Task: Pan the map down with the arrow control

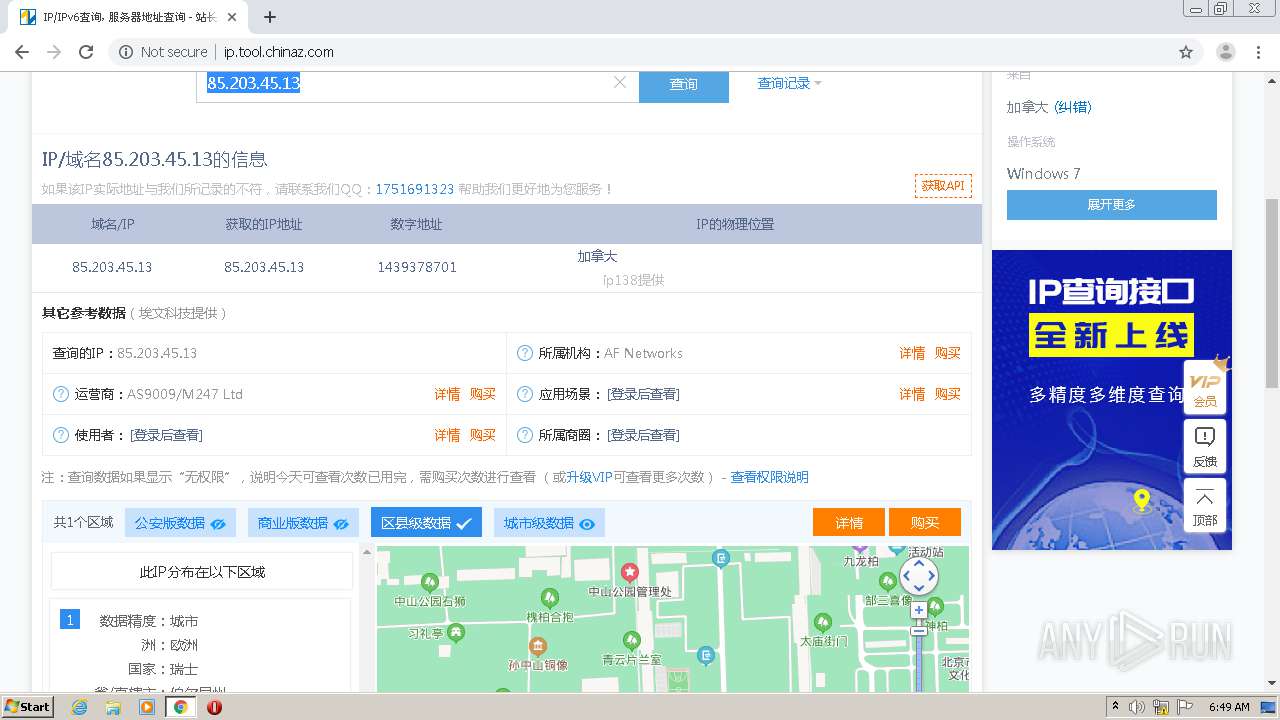Action: pos(919,589)
